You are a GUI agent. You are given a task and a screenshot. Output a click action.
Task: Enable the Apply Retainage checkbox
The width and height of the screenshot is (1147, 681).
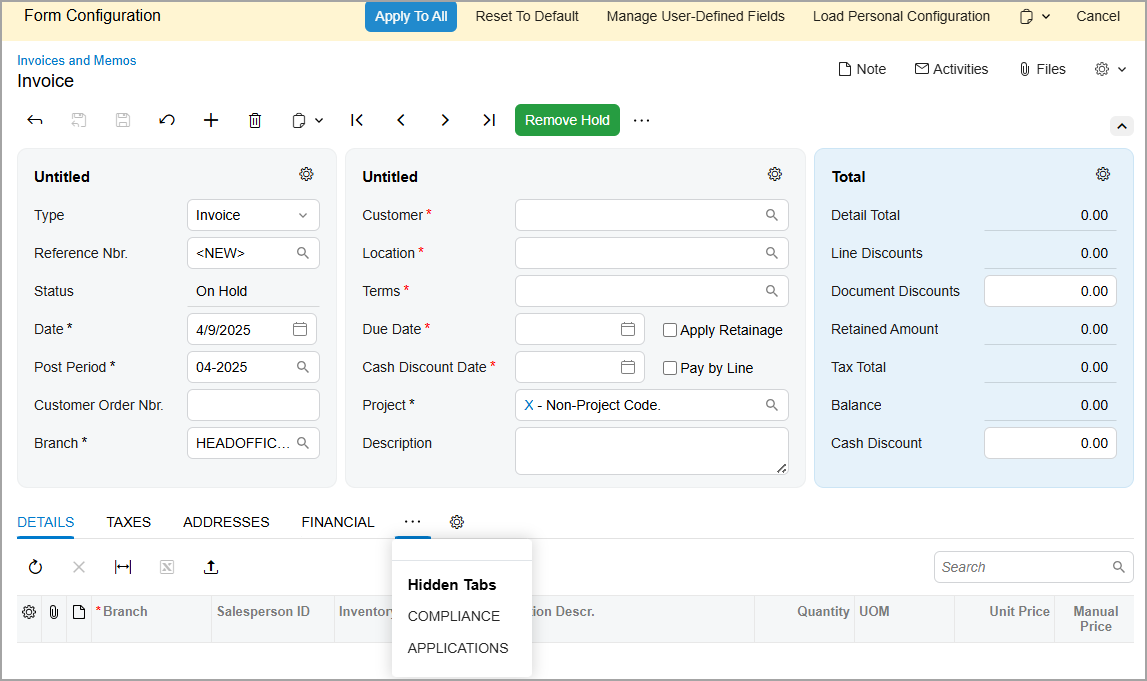click(x=670, y=330)
